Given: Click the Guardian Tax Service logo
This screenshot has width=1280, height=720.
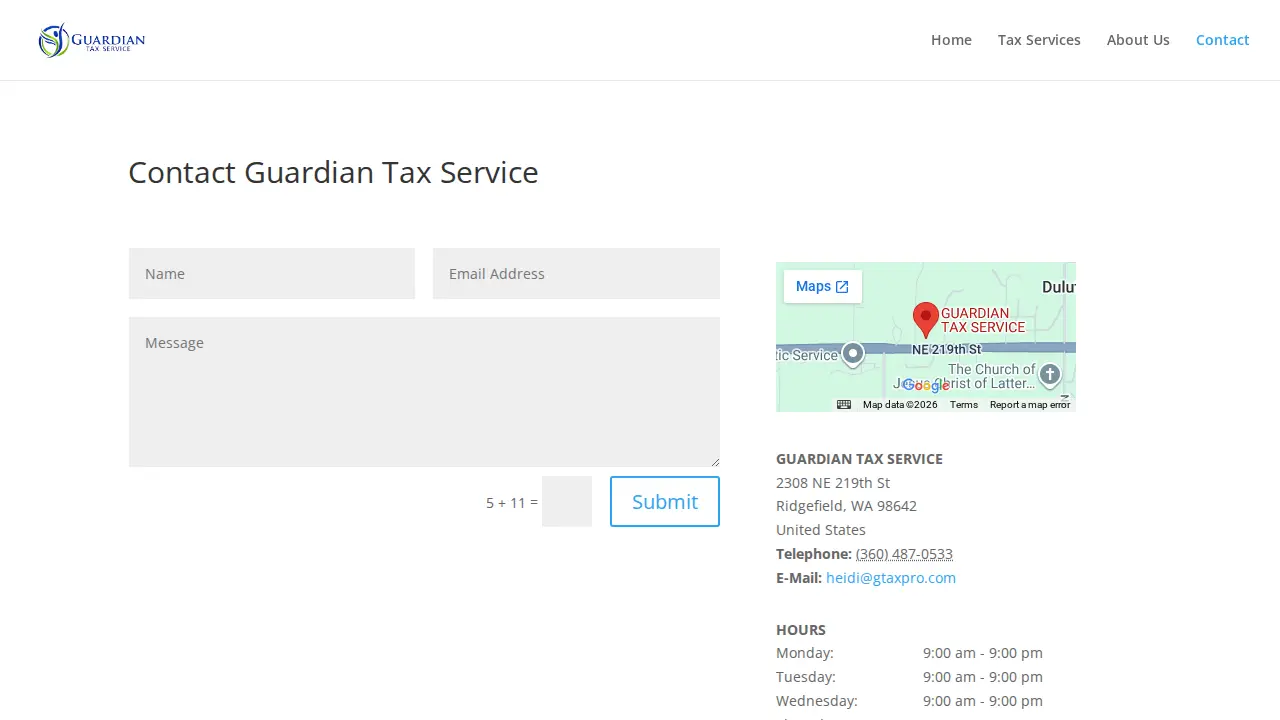Looking at the screenshot, I should pos(92,40).
